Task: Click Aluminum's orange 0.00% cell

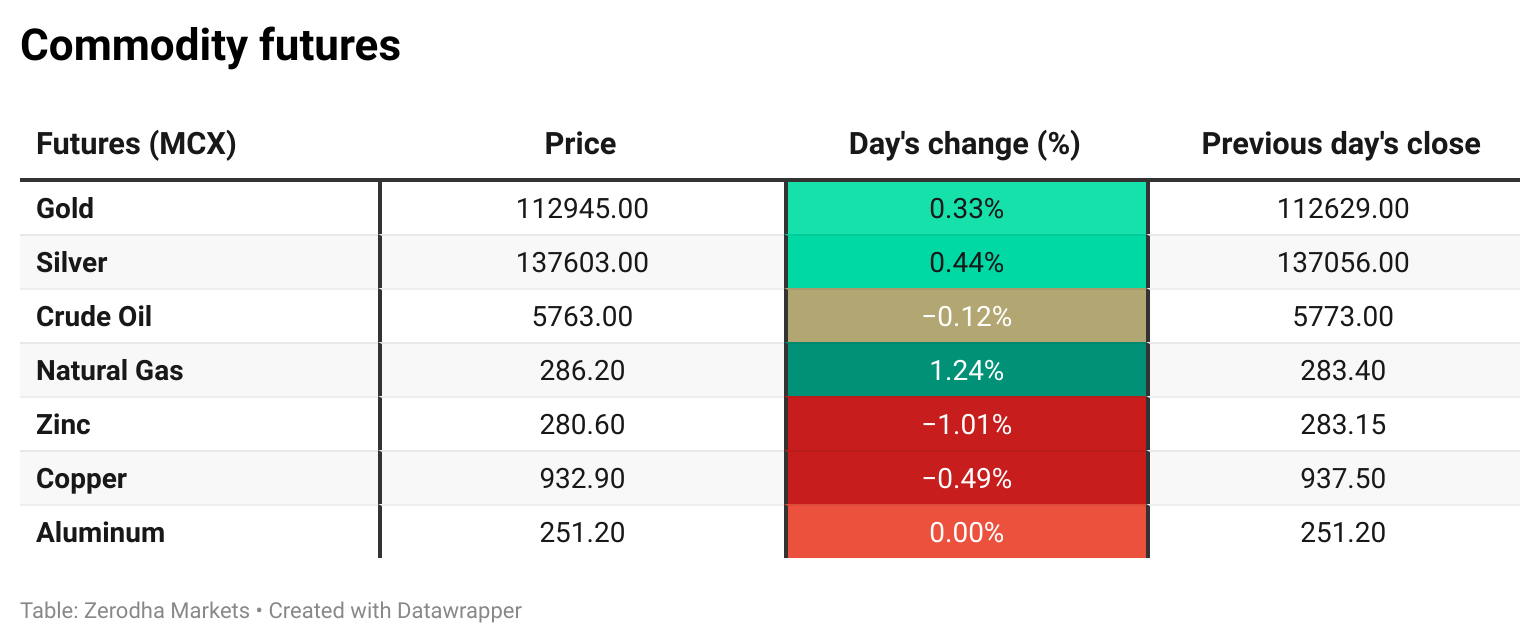Action: pyautogui.click(x=966, y=532)
